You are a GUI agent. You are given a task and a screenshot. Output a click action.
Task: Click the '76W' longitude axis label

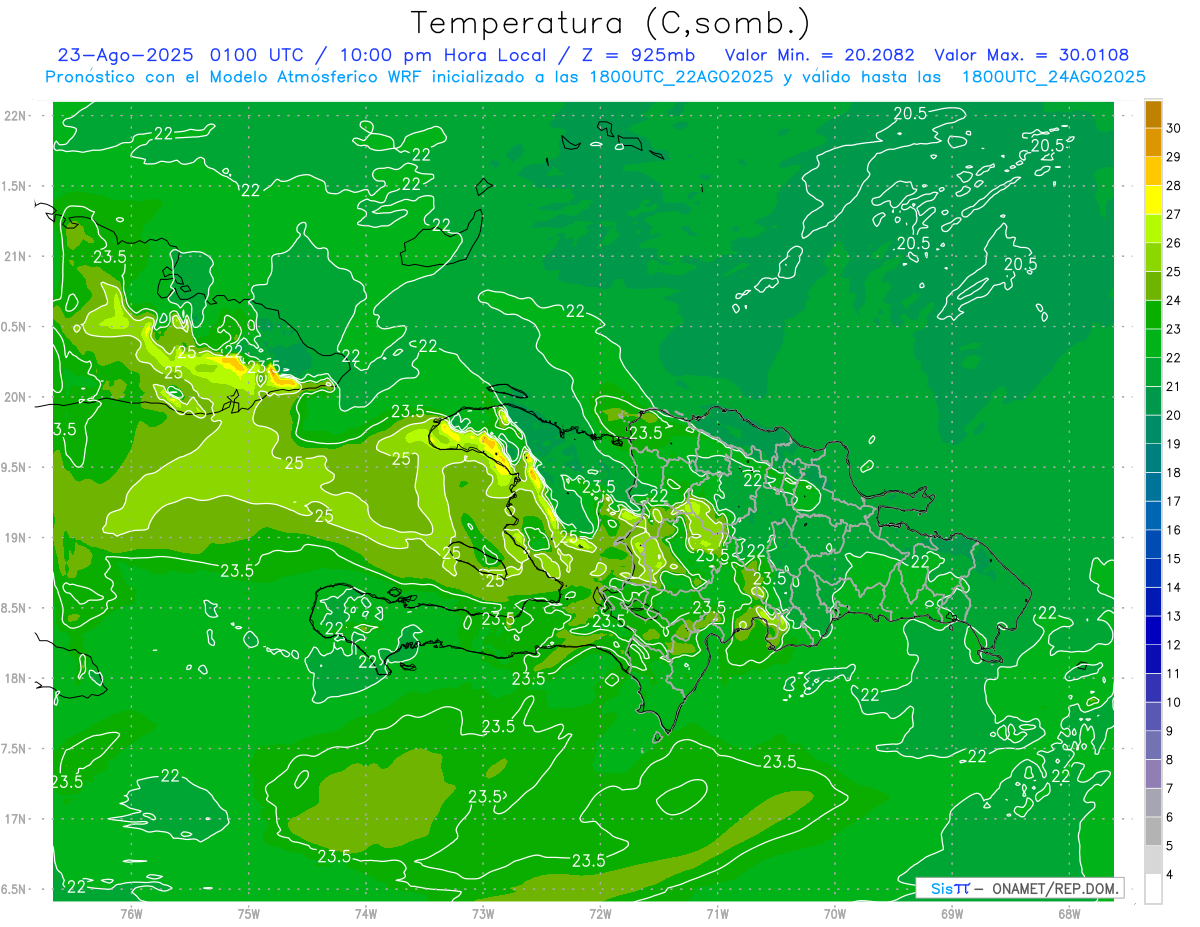click(131, 914)
